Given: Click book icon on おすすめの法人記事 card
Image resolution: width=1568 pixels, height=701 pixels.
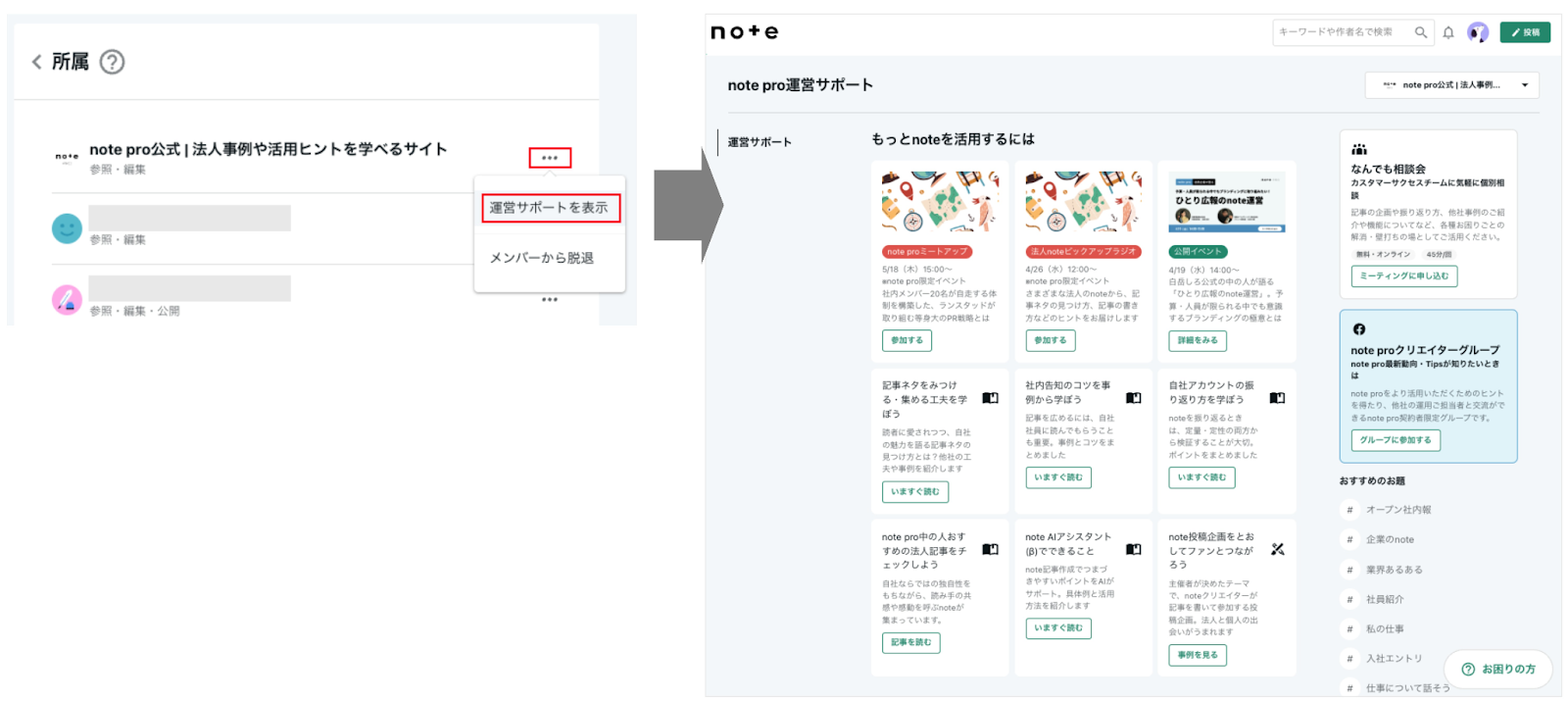Looking at the screenshot, I should pos(991,549).
